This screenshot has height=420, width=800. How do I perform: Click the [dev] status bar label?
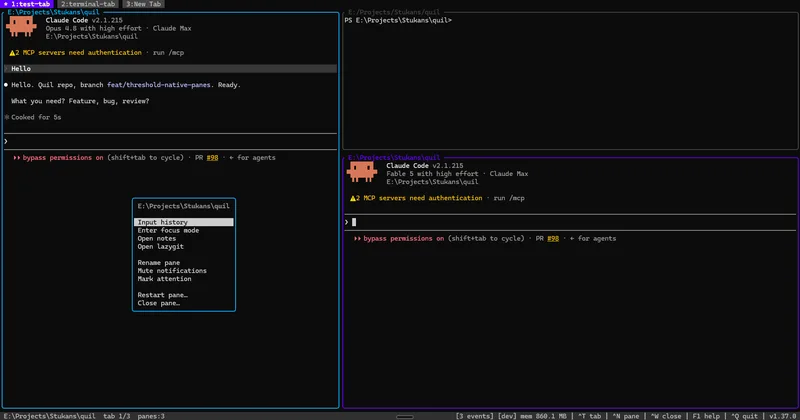[507, 416]
